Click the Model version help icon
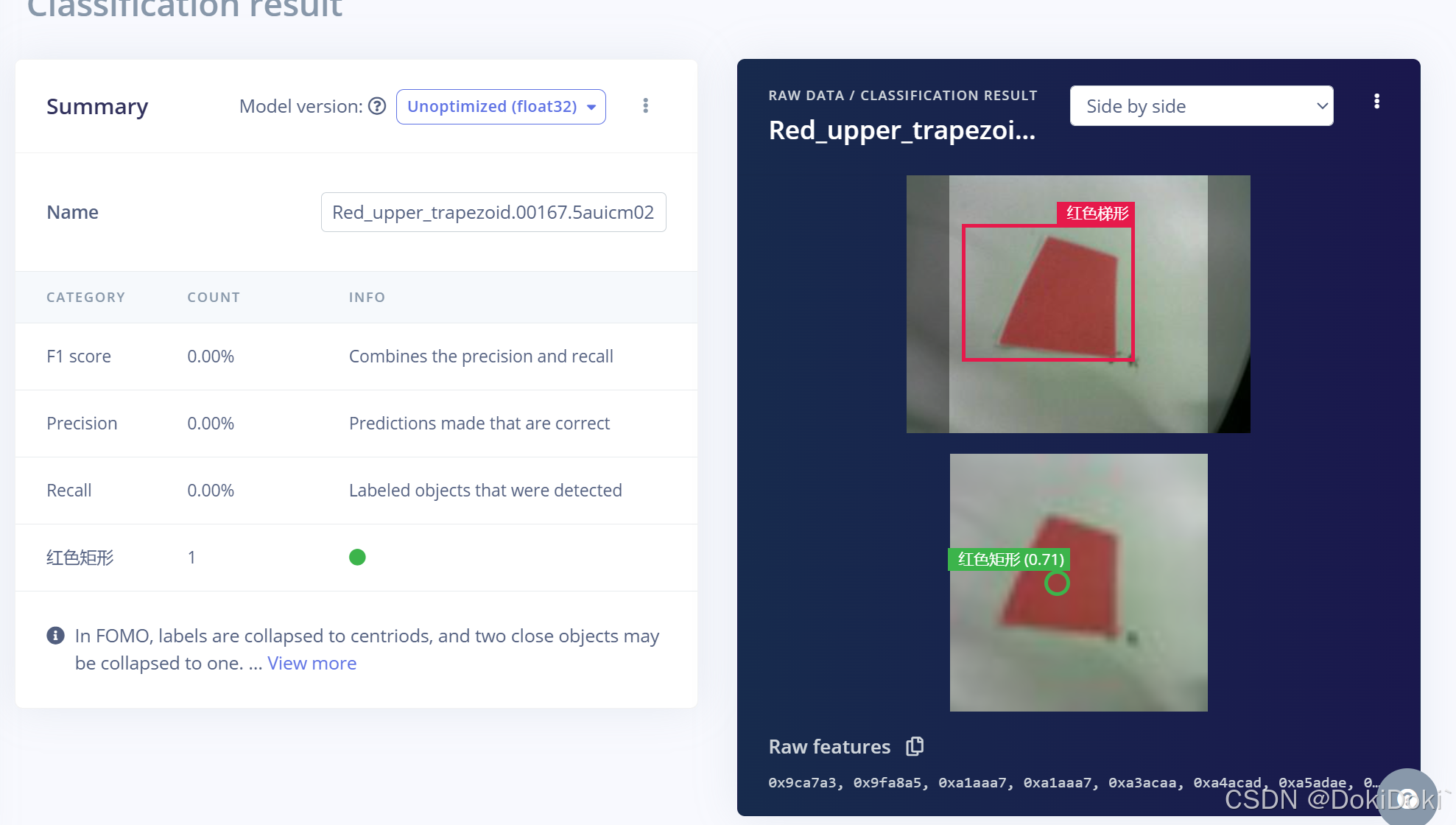Screen dimensions: 1456x825 click(377, 106)
